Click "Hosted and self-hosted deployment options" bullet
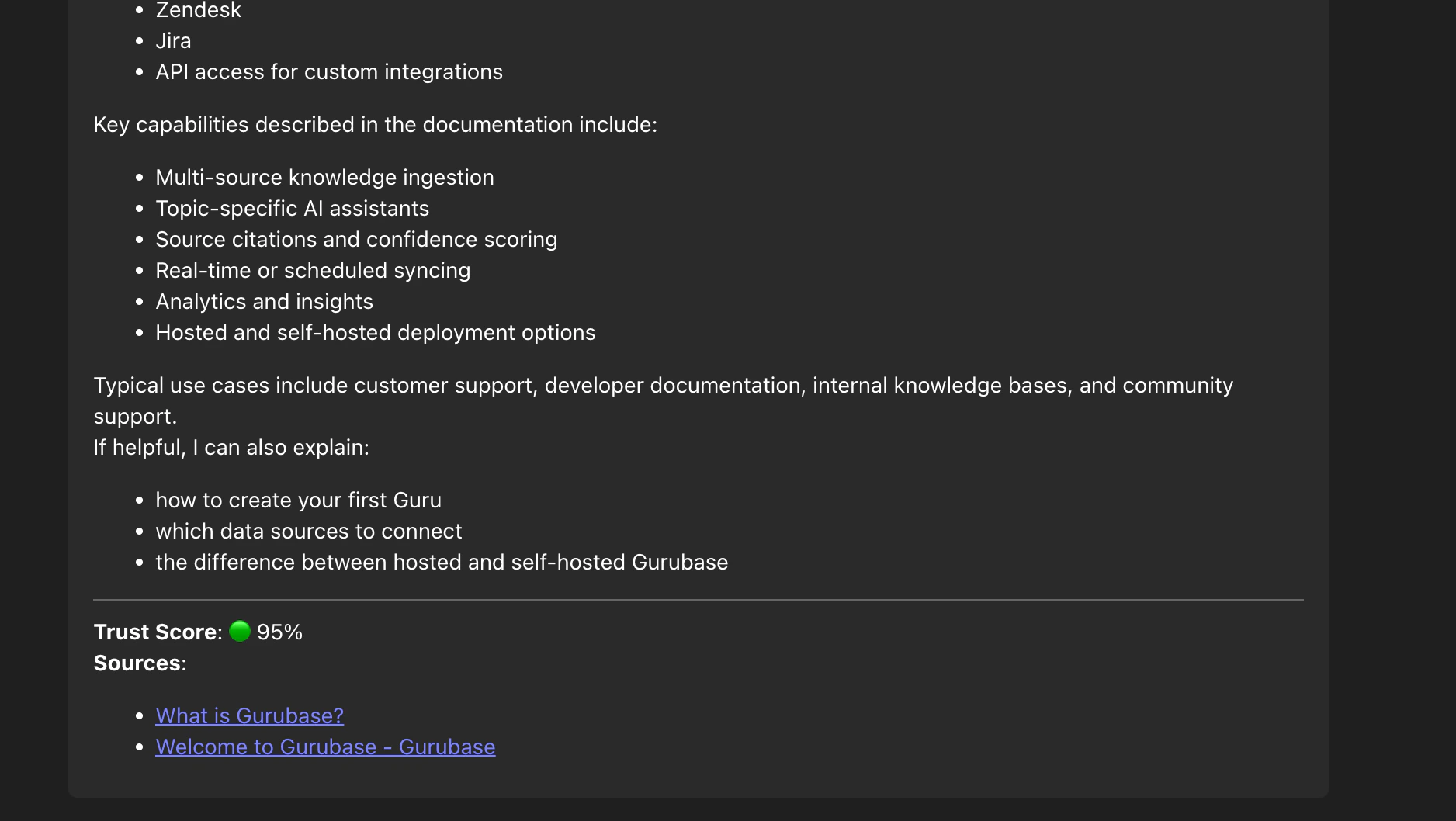1456x821 pixels. point(376,332)
